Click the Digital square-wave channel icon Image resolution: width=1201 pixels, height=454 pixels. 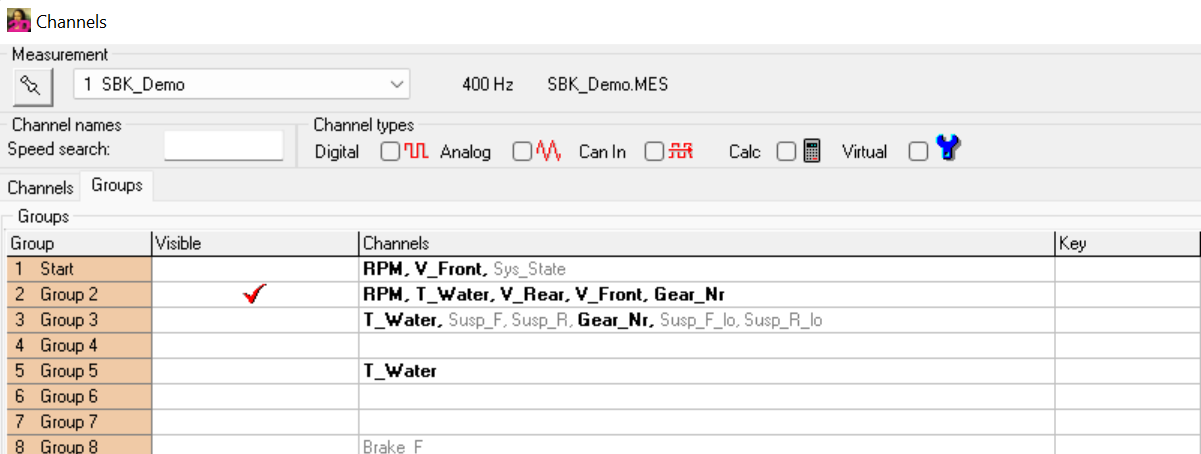(416, 152)
